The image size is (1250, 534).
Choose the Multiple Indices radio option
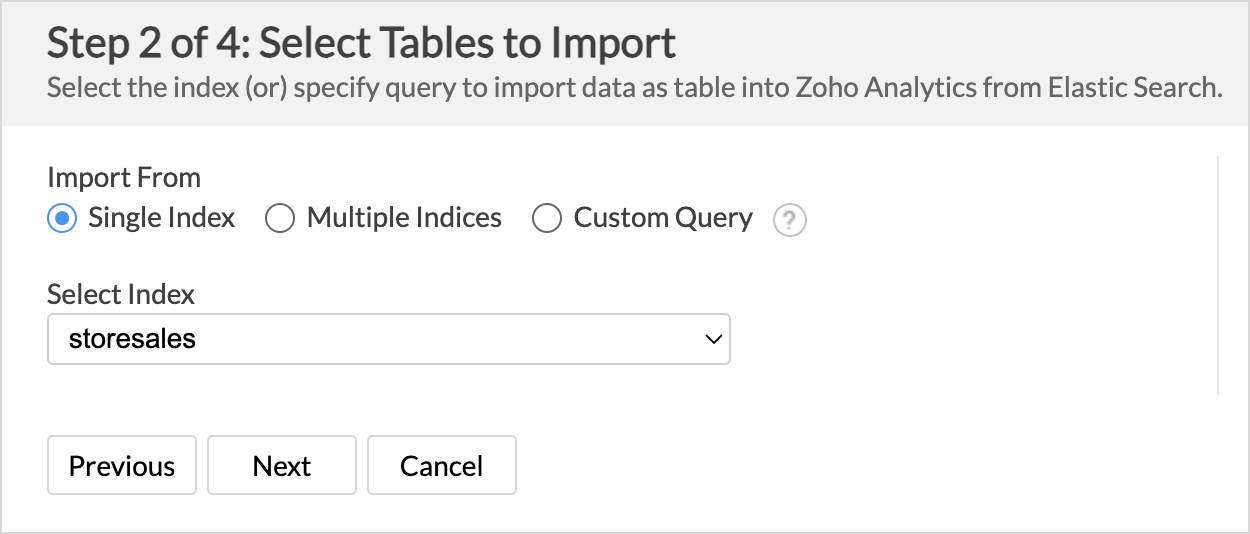280,218
